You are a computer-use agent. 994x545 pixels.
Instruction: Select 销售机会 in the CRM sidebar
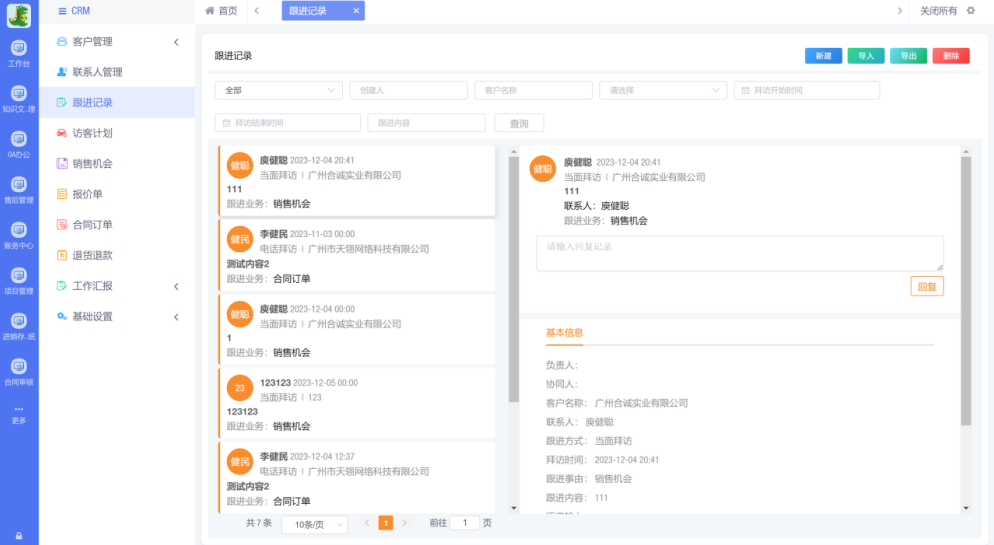click(x=92, y=164)
